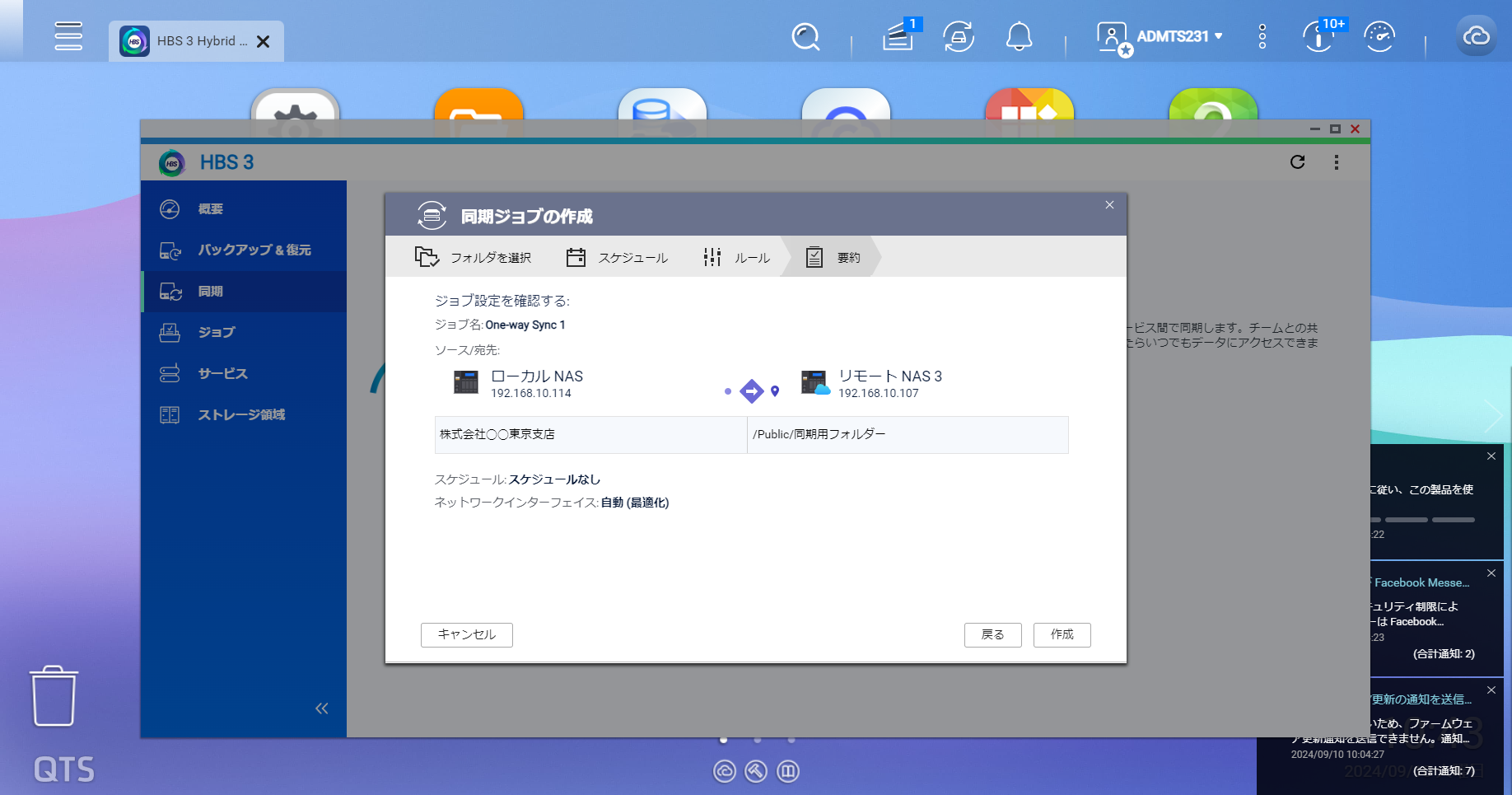Dismiss the firmware update notification

coord(1491,690)
